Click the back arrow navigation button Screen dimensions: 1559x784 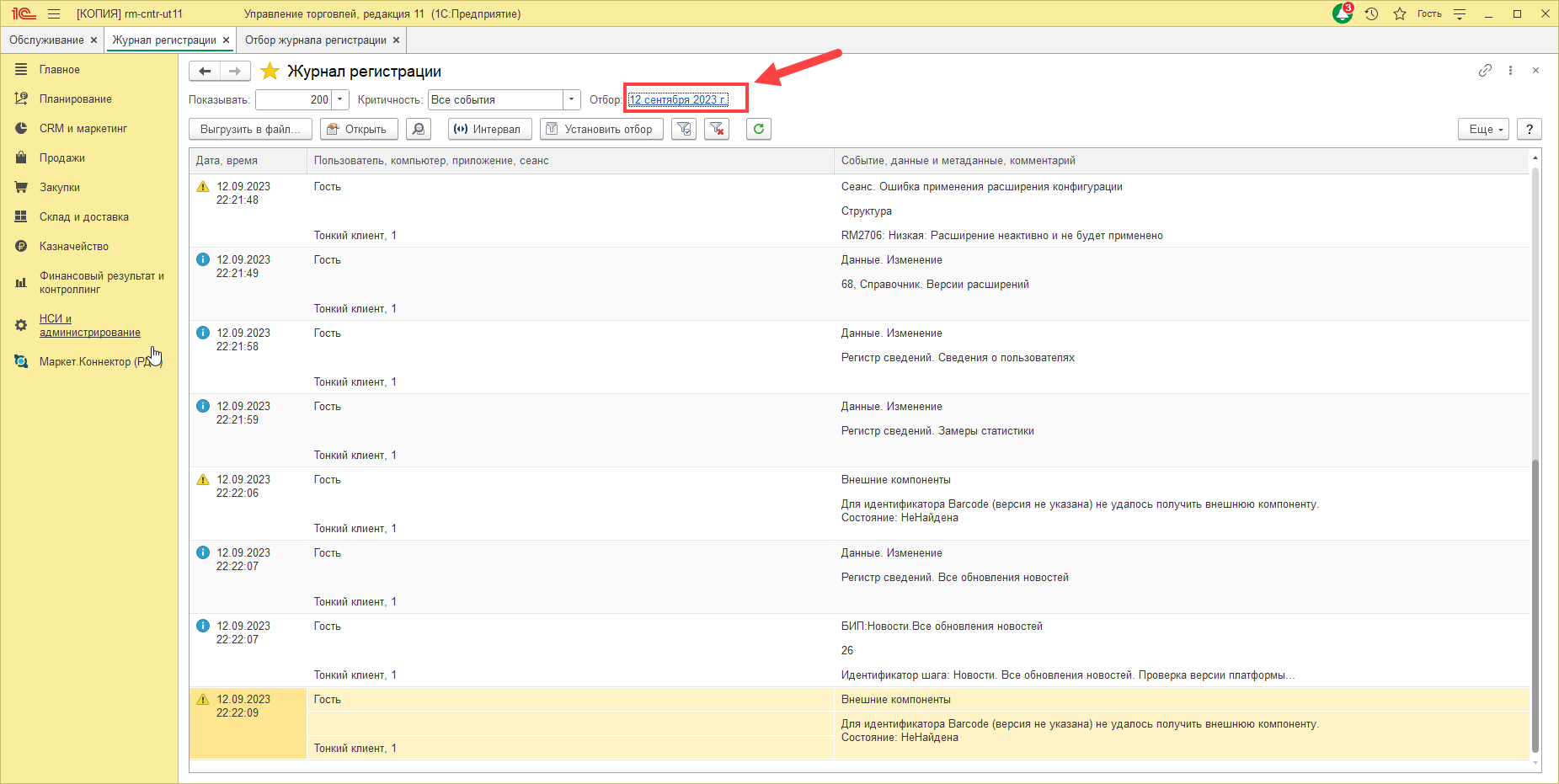205,72
